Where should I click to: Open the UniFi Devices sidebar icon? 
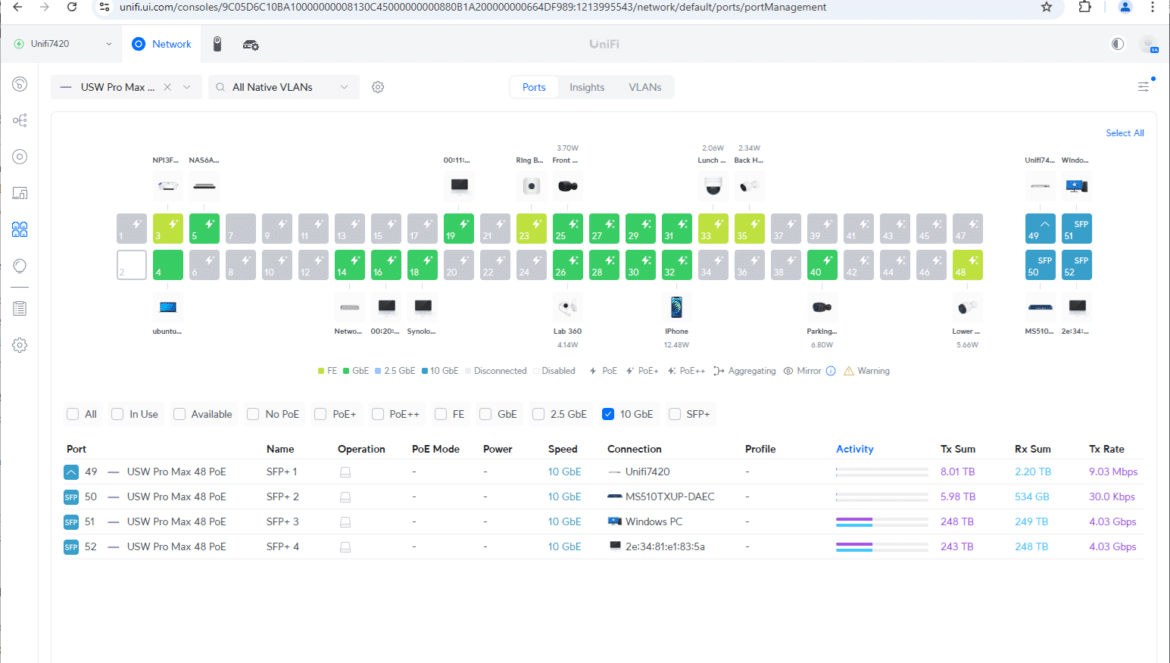tap(20, 157)
